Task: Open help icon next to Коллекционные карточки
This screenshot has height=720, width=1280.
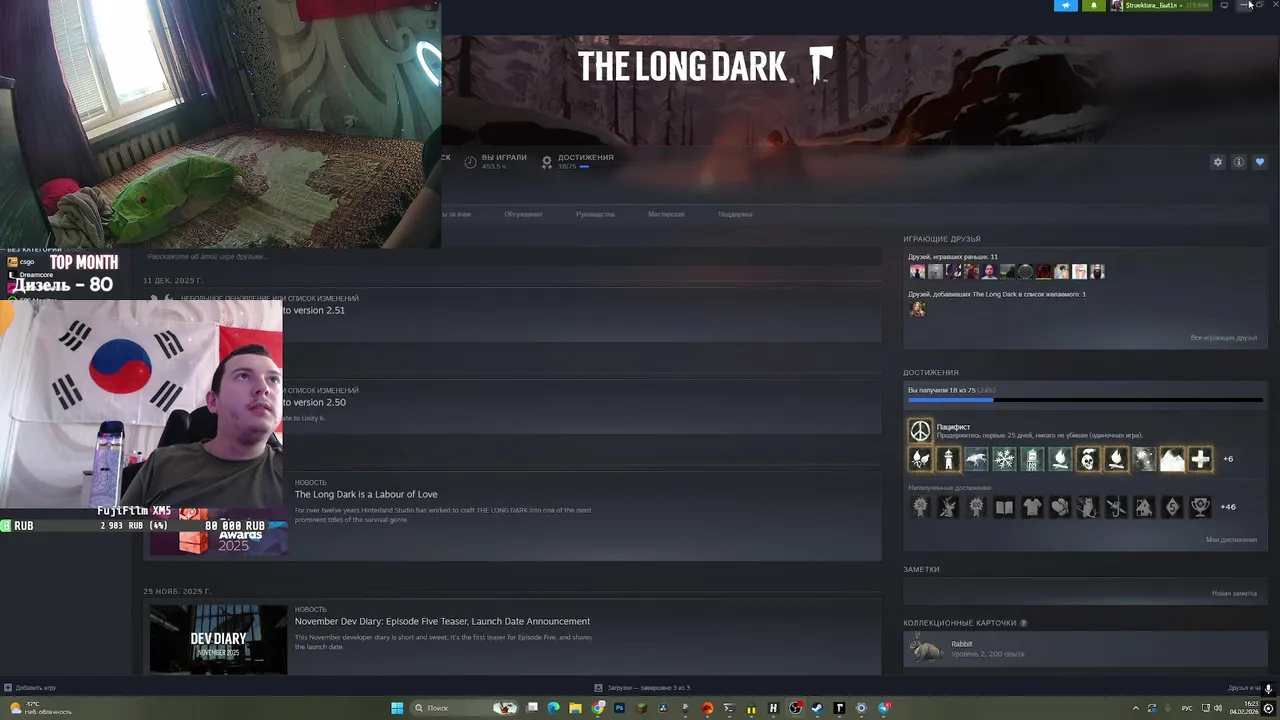Action: pyautogui.click(x=1023, y=623)
